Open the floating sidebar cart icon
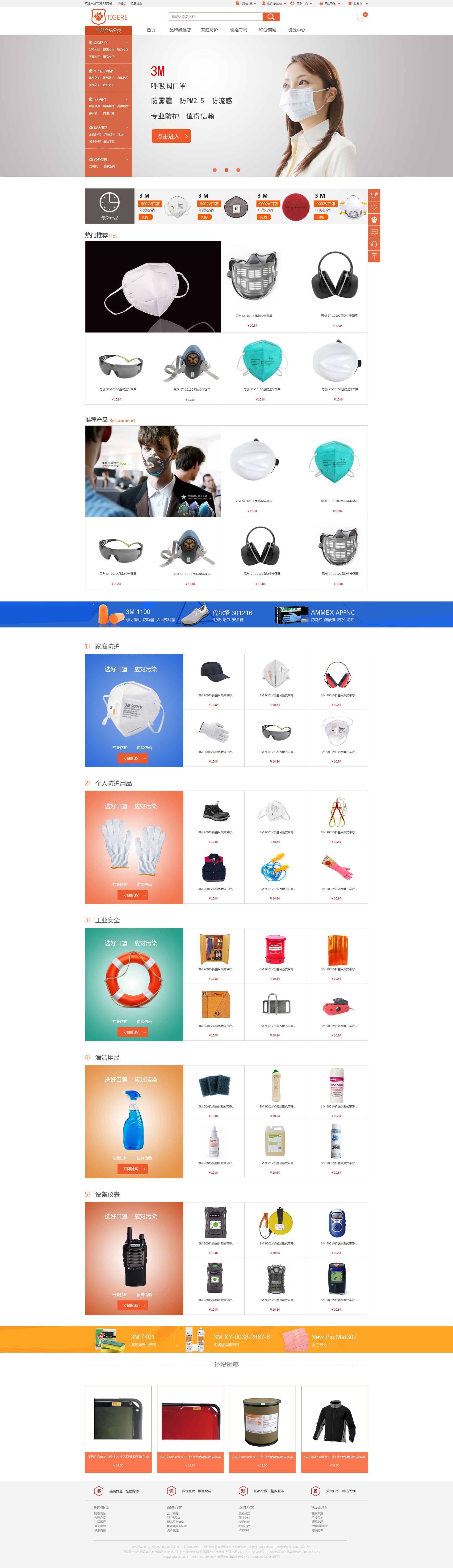 coord(374,195)
